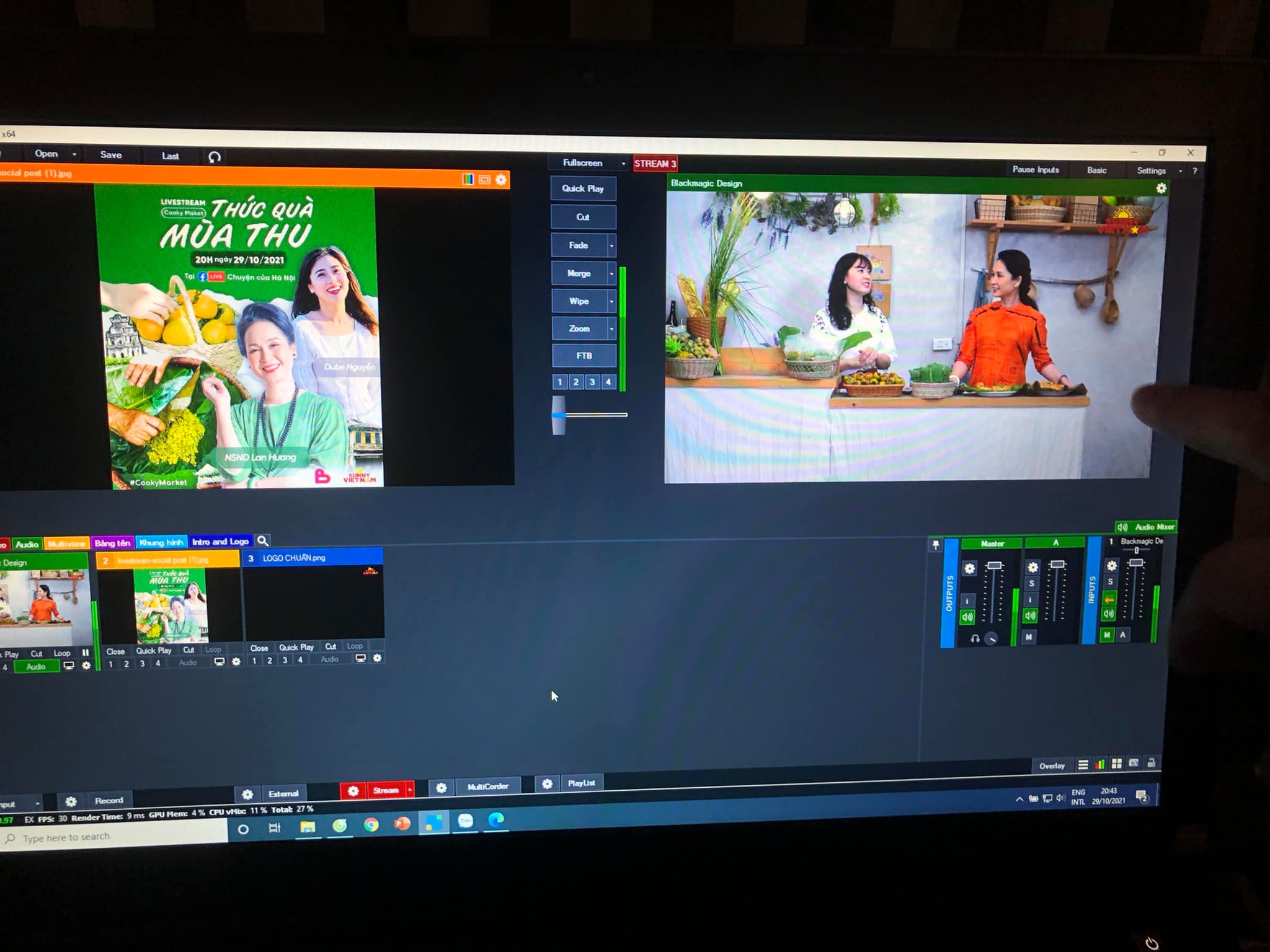Open preview window settings gear icon
This screenshot has height=952, width=1270.
click(501, 180)
